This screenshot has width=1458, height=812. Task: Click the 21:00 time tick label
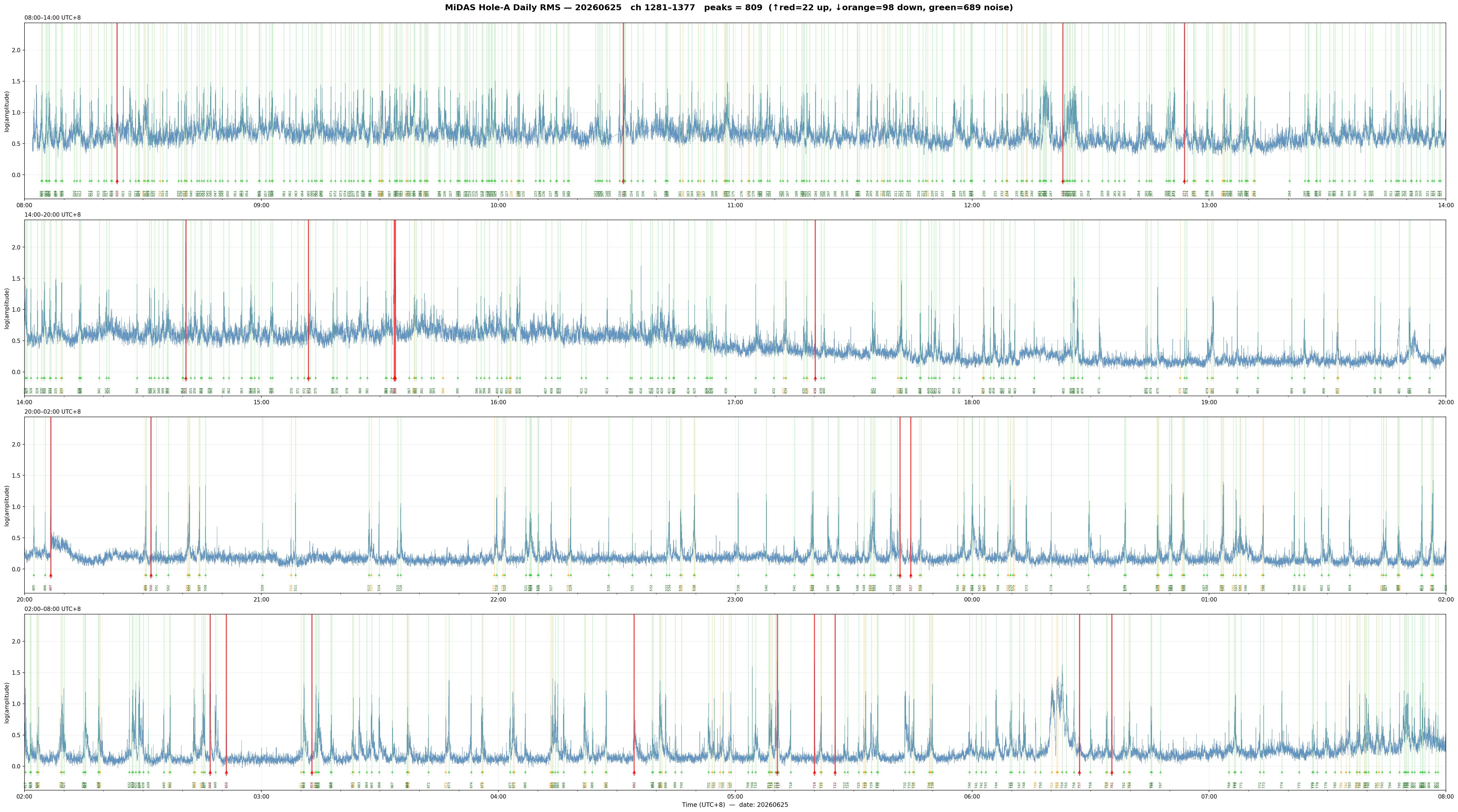262,599
